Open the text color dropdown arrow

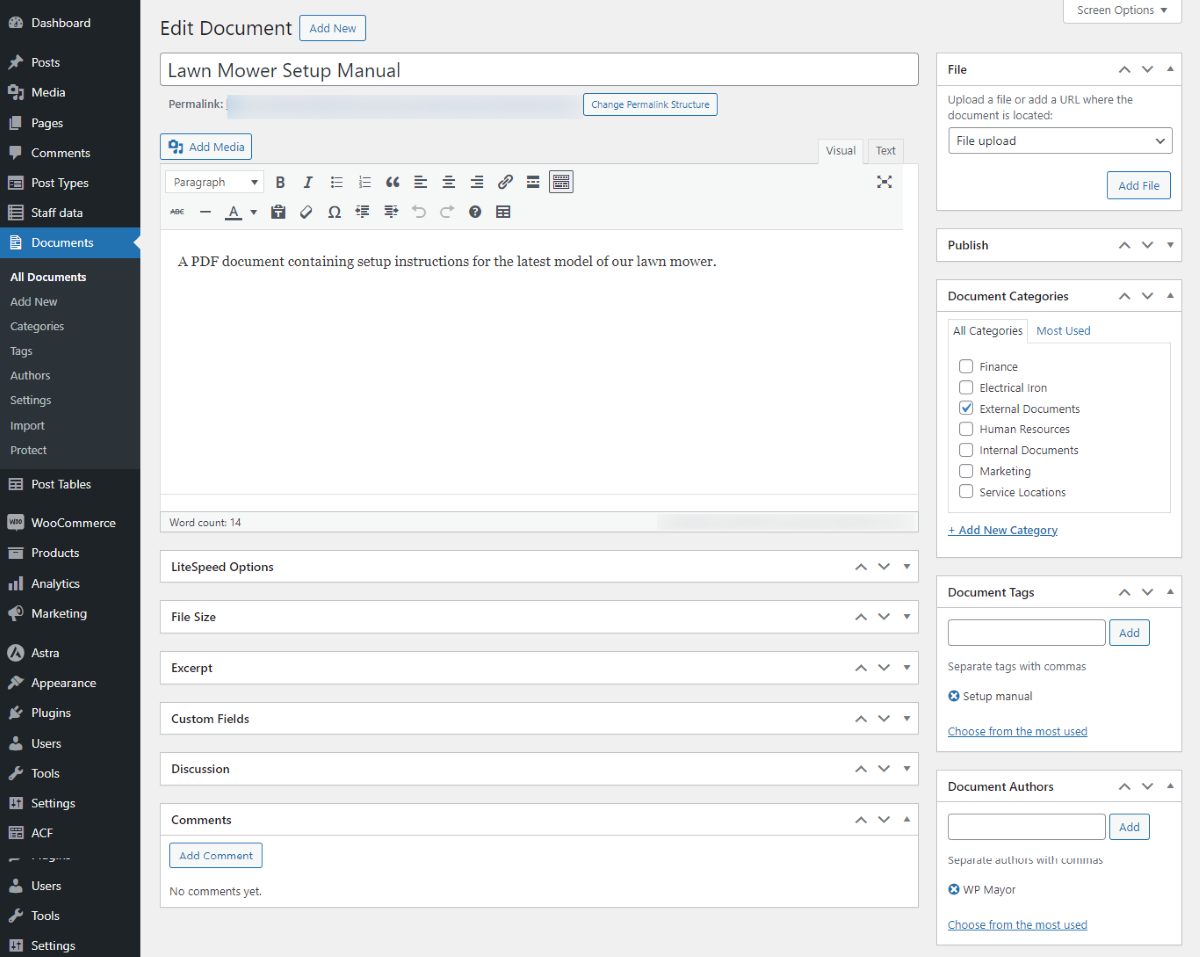[x=253, y=212]
